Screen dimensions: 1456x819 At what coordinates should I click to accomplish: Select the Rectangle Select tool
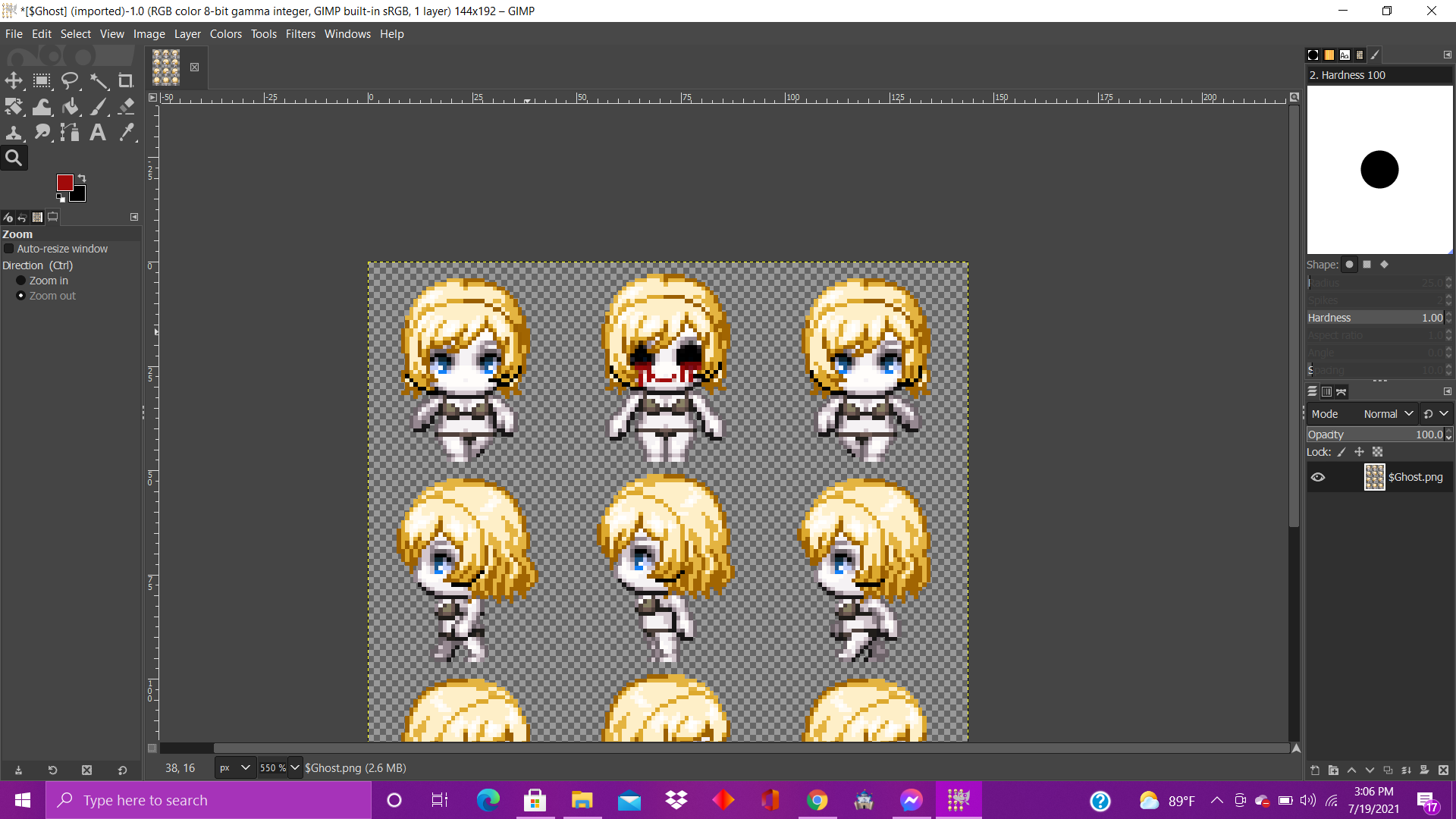coord(42,80)
